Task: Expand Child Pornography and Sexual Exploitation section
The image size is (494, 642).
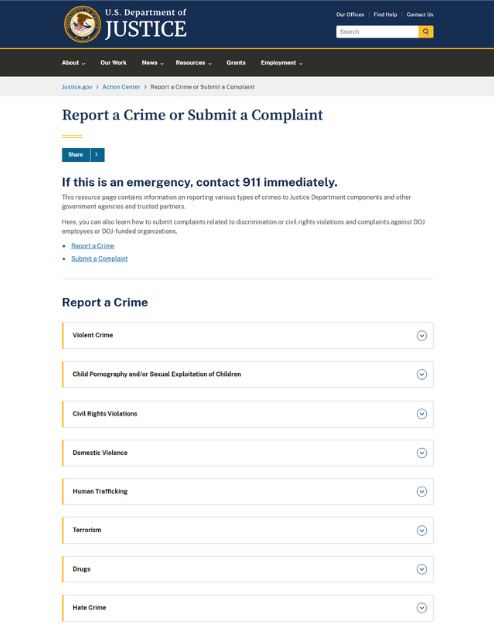Action: [248, 374]
